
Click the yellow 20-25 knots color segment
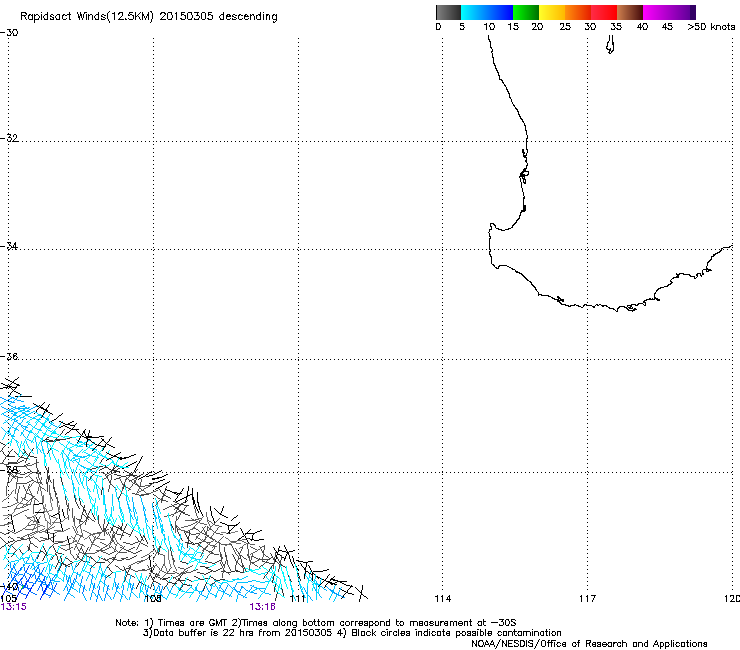(x=552, y=12)
